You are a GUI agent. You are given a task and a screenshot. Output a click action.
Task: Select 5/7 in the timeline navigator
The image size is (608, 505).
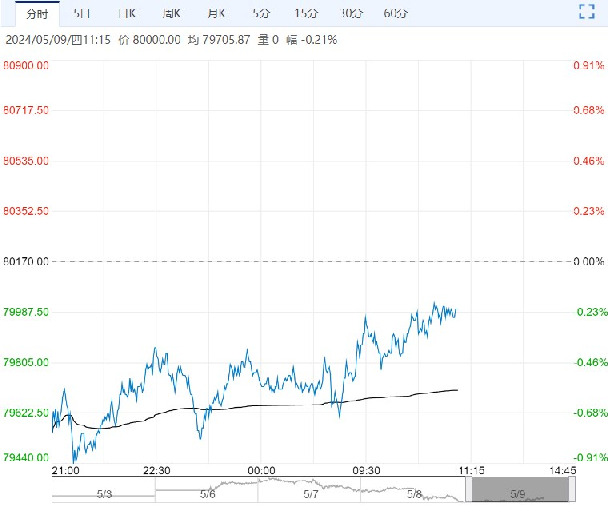click(311, 494)
